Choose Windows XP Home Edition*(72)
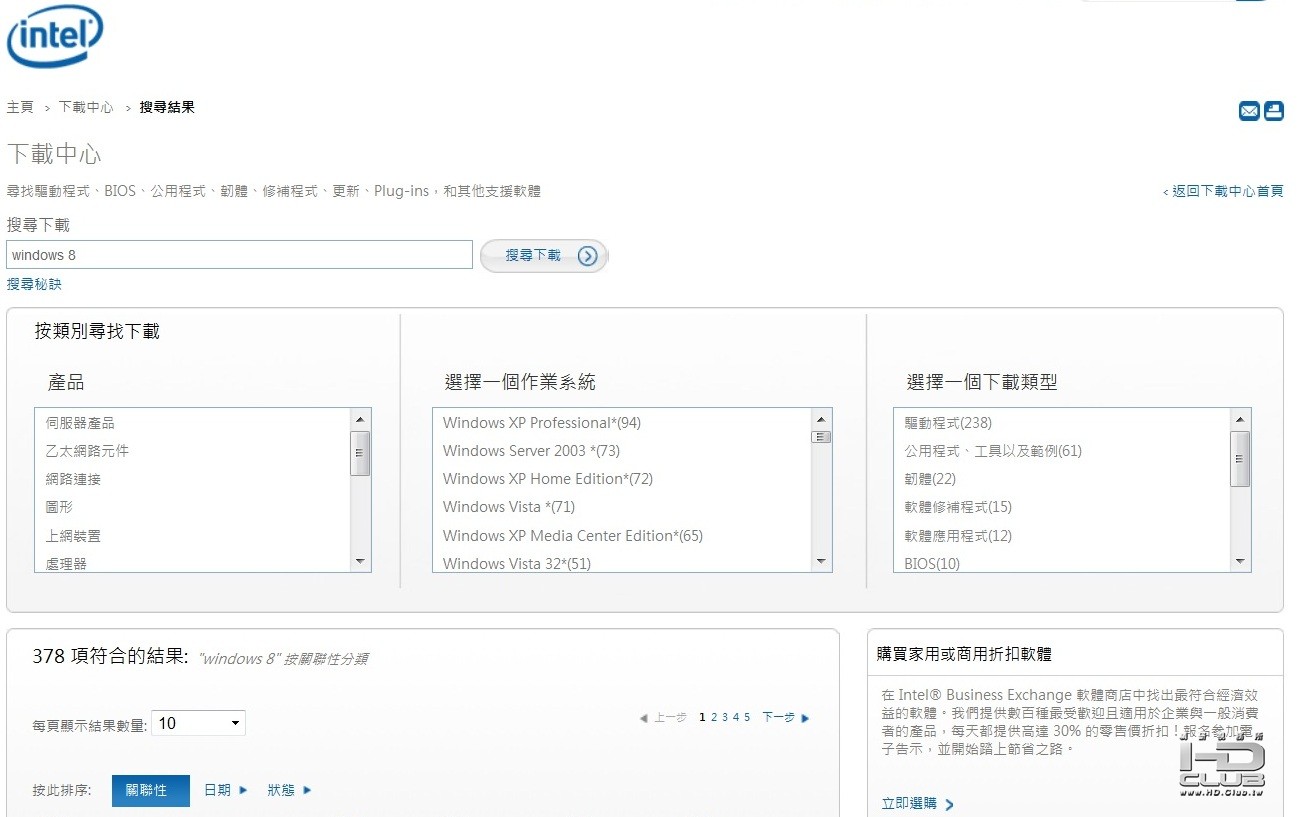This screenshot has height=817, width=1316. [x=548, y=479]
